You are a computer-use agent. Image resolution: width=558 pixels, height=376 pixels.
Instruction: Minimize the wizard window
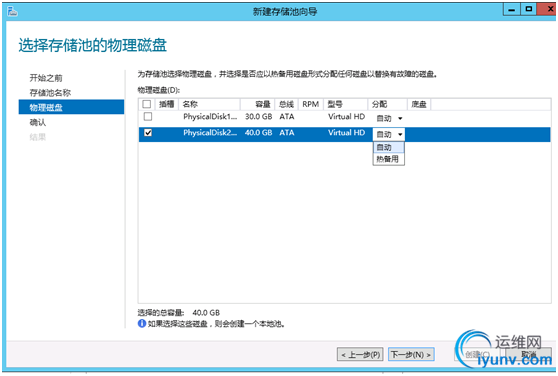[512, 10]
